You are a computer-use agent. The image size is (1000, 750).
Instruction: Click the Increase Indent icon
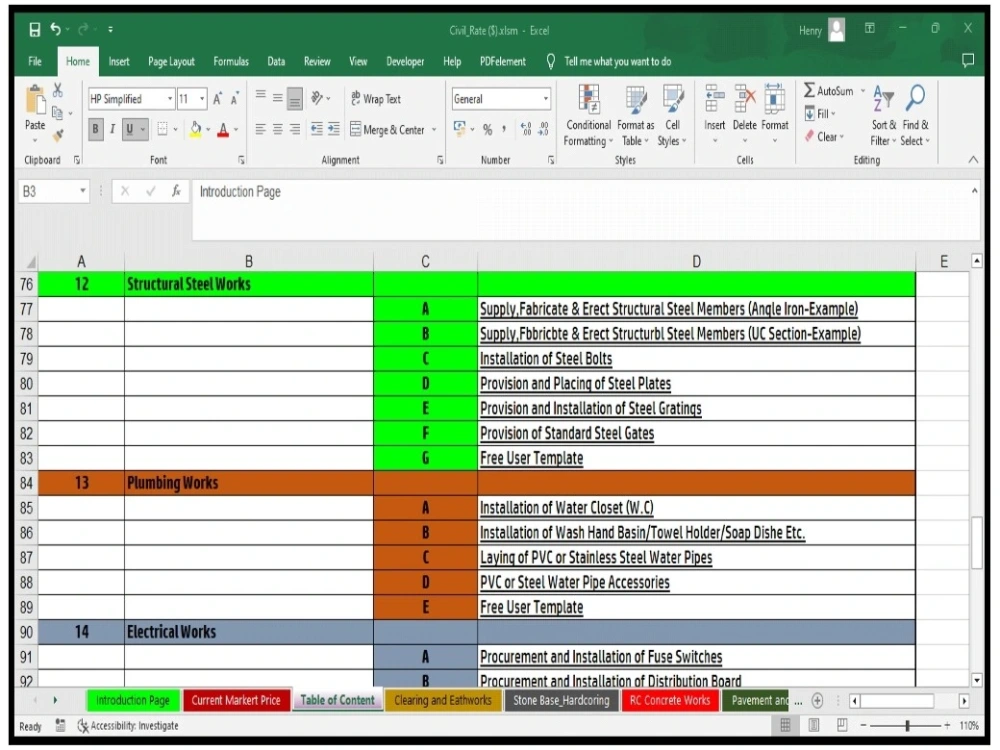(x=334, y=129)
